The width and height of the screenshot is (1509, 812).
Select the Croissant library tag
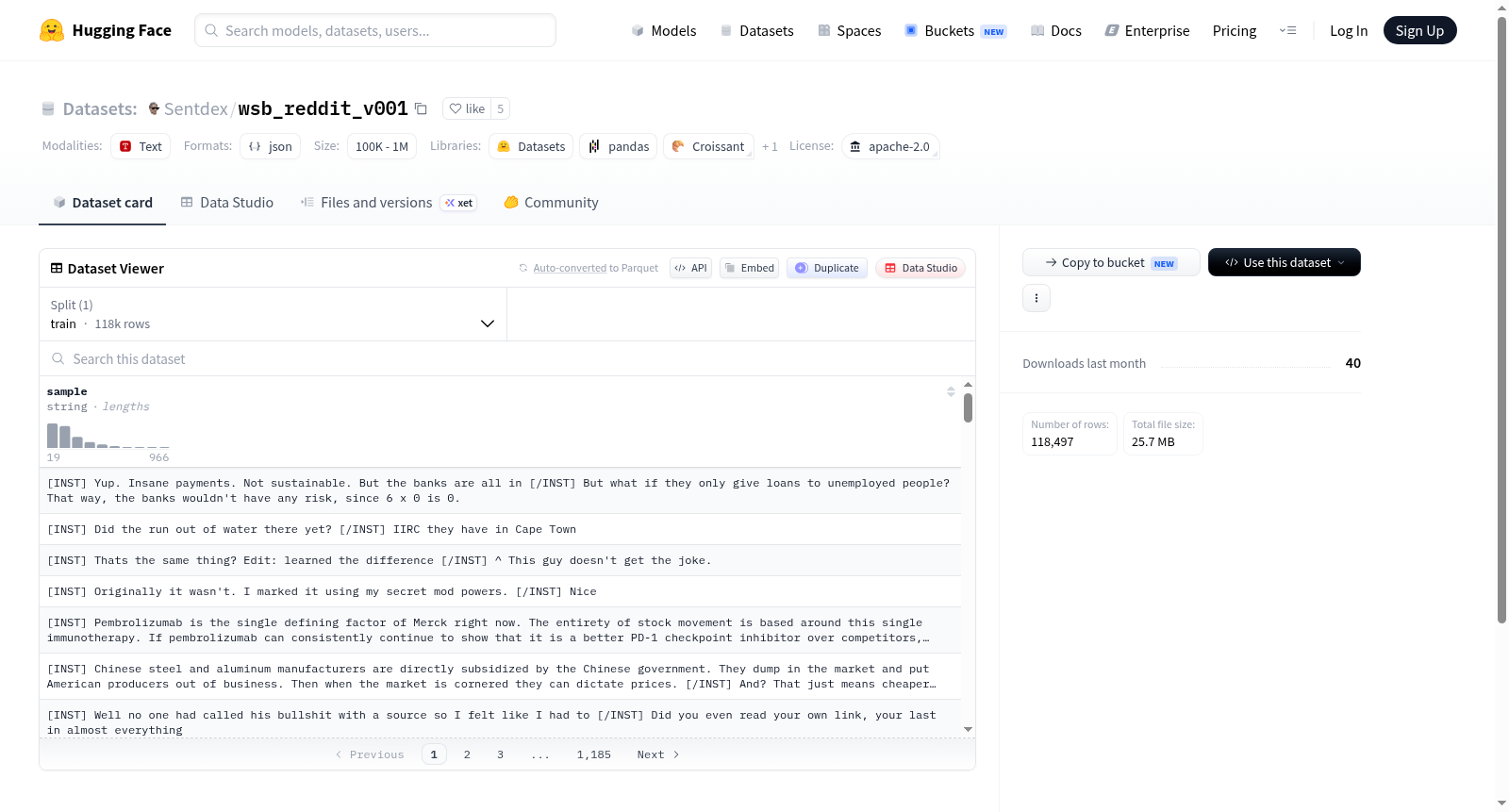pos(708,146)
